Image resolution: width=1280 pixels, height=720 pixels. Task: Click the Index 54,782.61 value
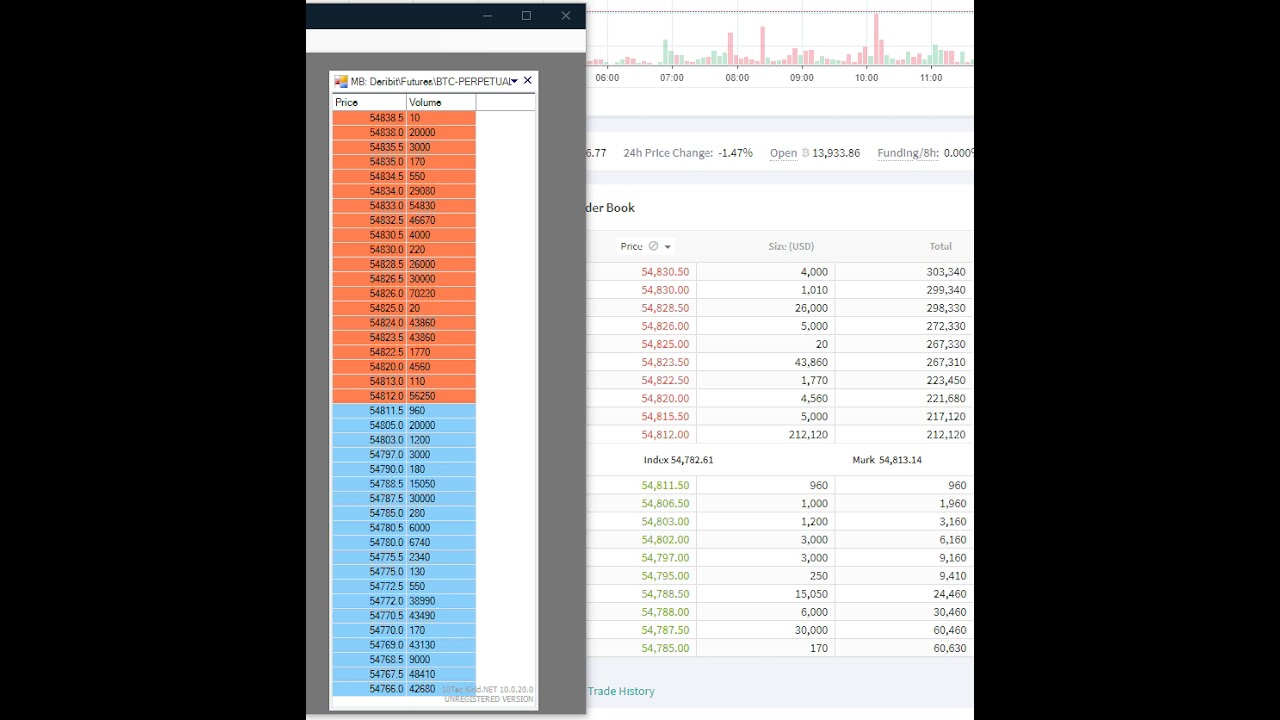pyautogui.click(x=678, y=460)
